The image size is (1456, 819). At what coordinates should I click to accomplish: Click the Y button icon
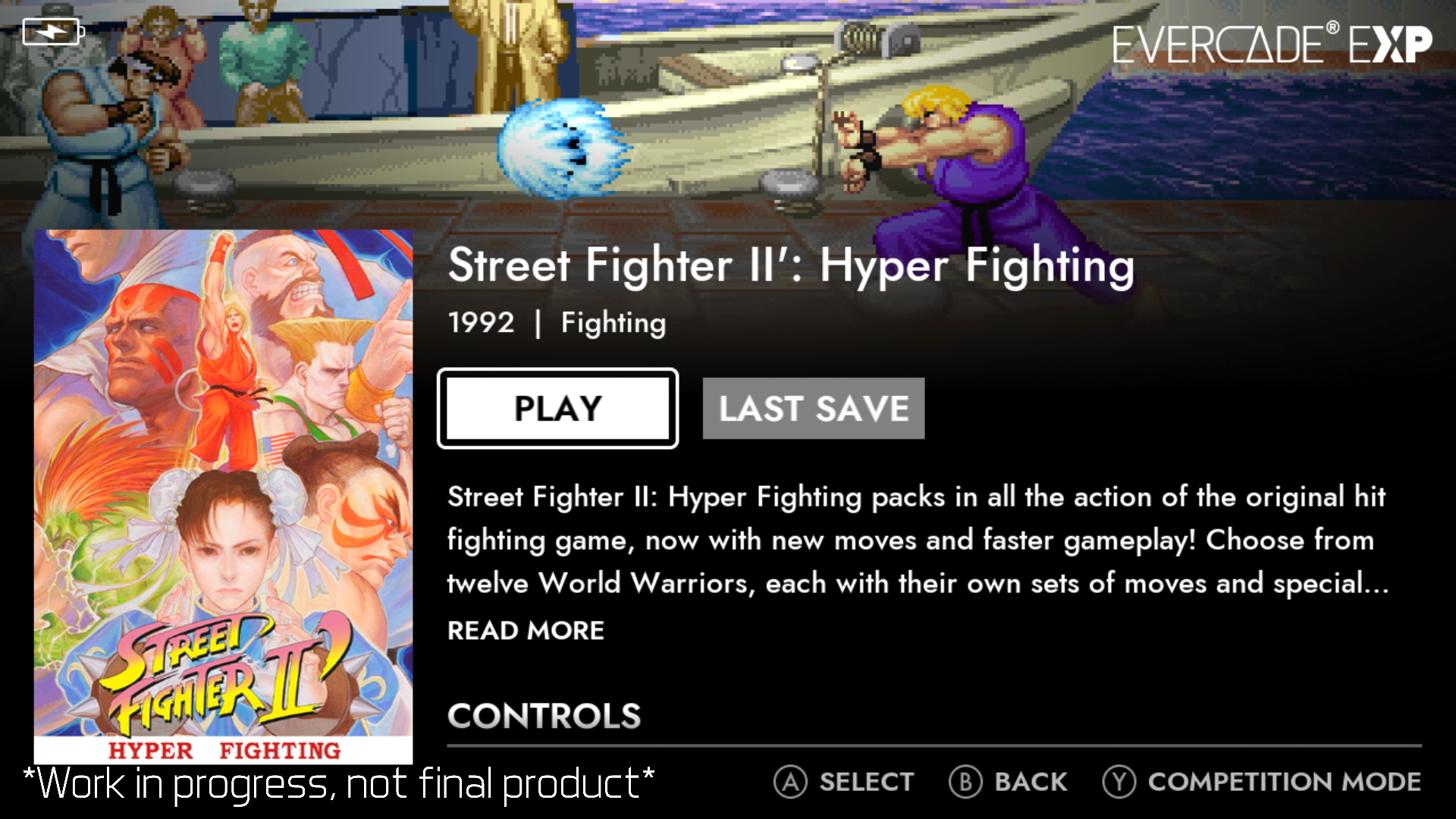point(1119,782)
